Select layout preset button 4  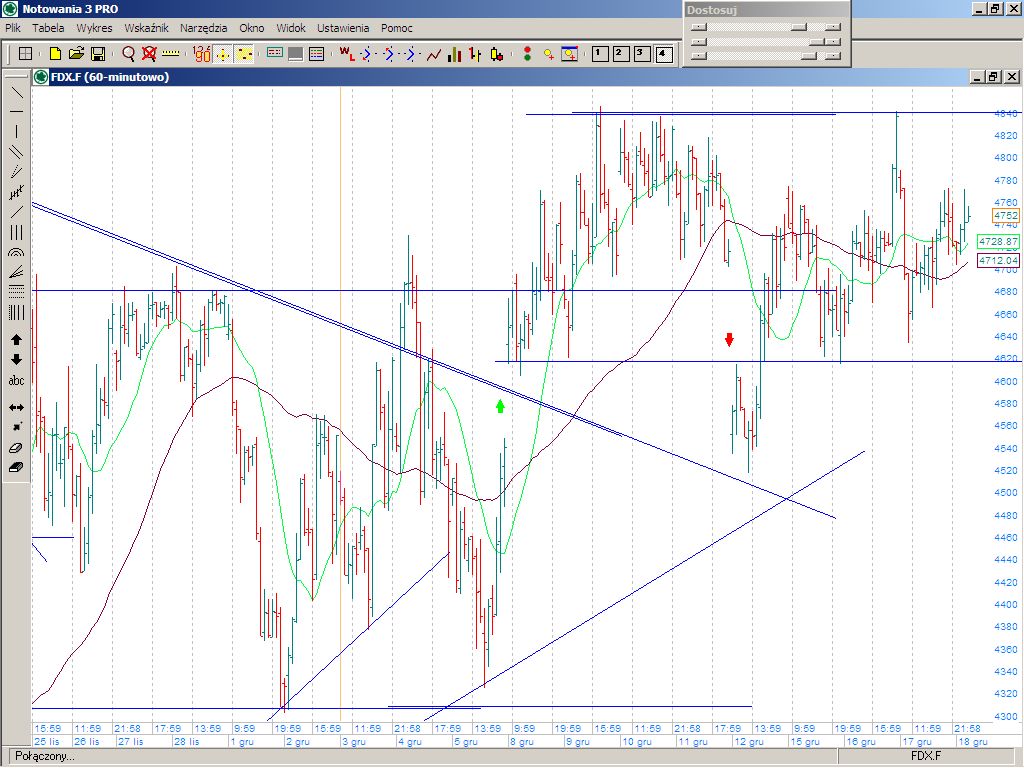pos(664,54)
